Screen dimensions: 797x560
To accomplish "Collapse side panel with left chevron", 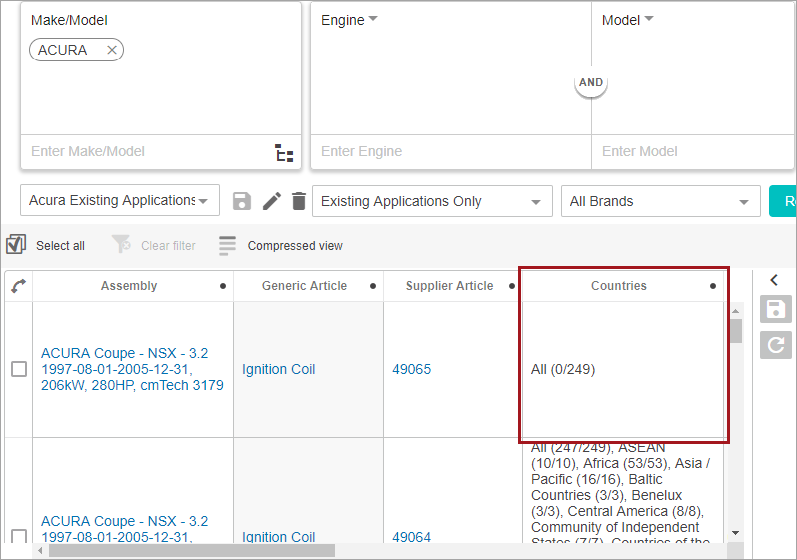I will (x=774, y=281).
